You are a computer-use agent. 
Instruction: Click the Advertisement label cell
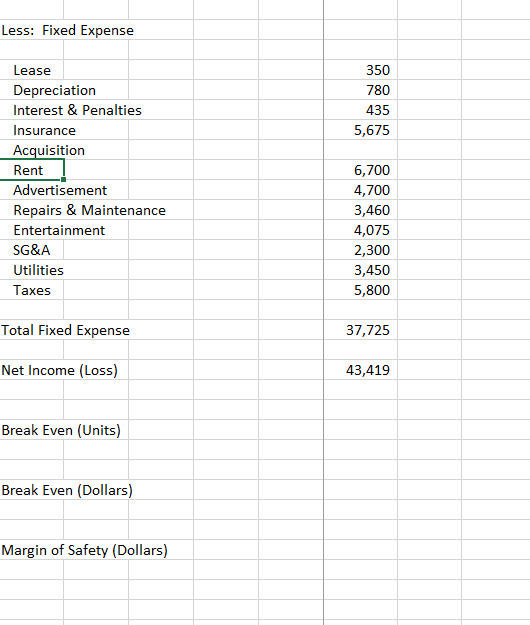tap(60, 190)
